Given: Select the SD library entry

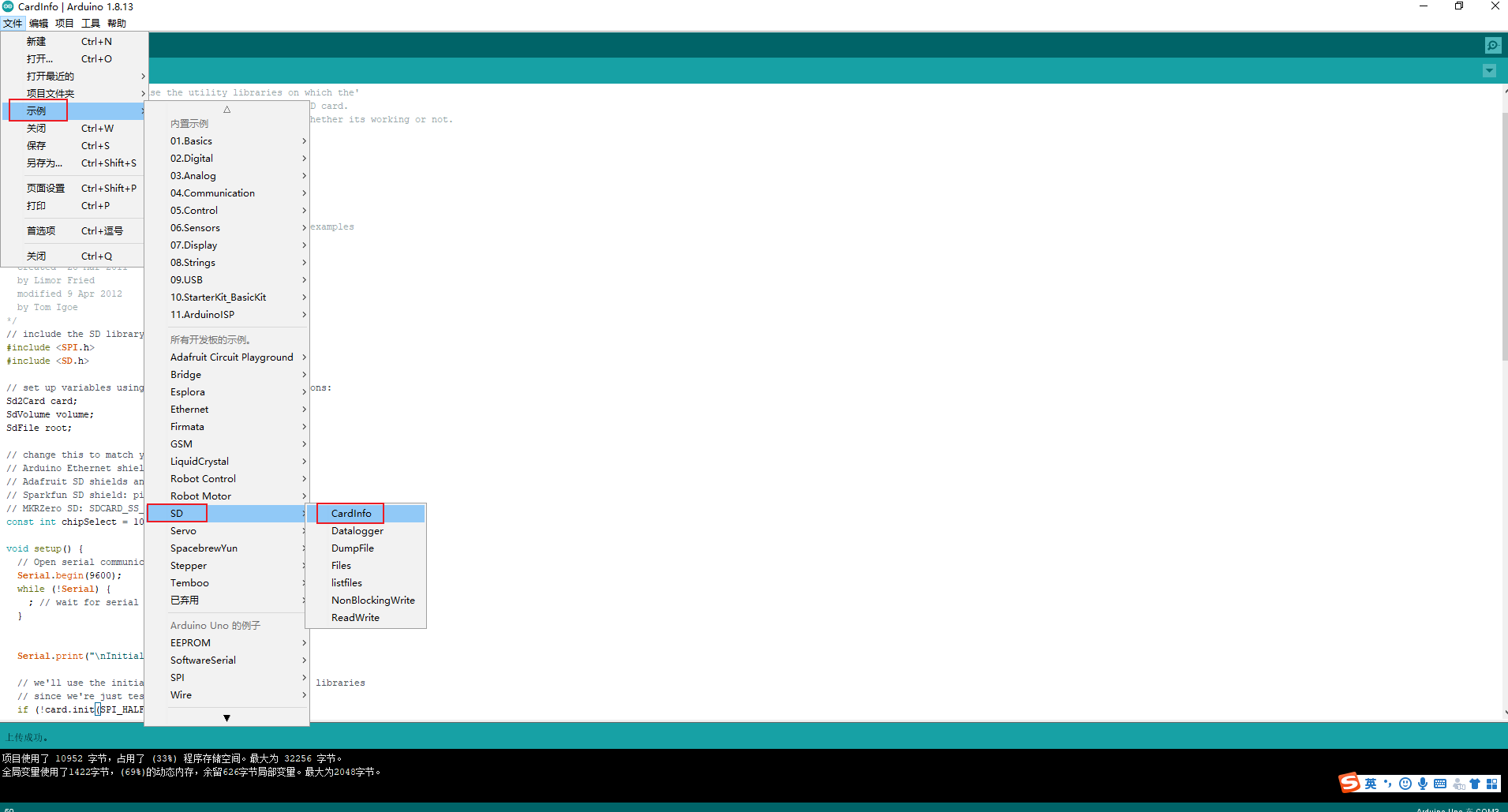Looking at the screenshot, I should click(x=226, y=513).
